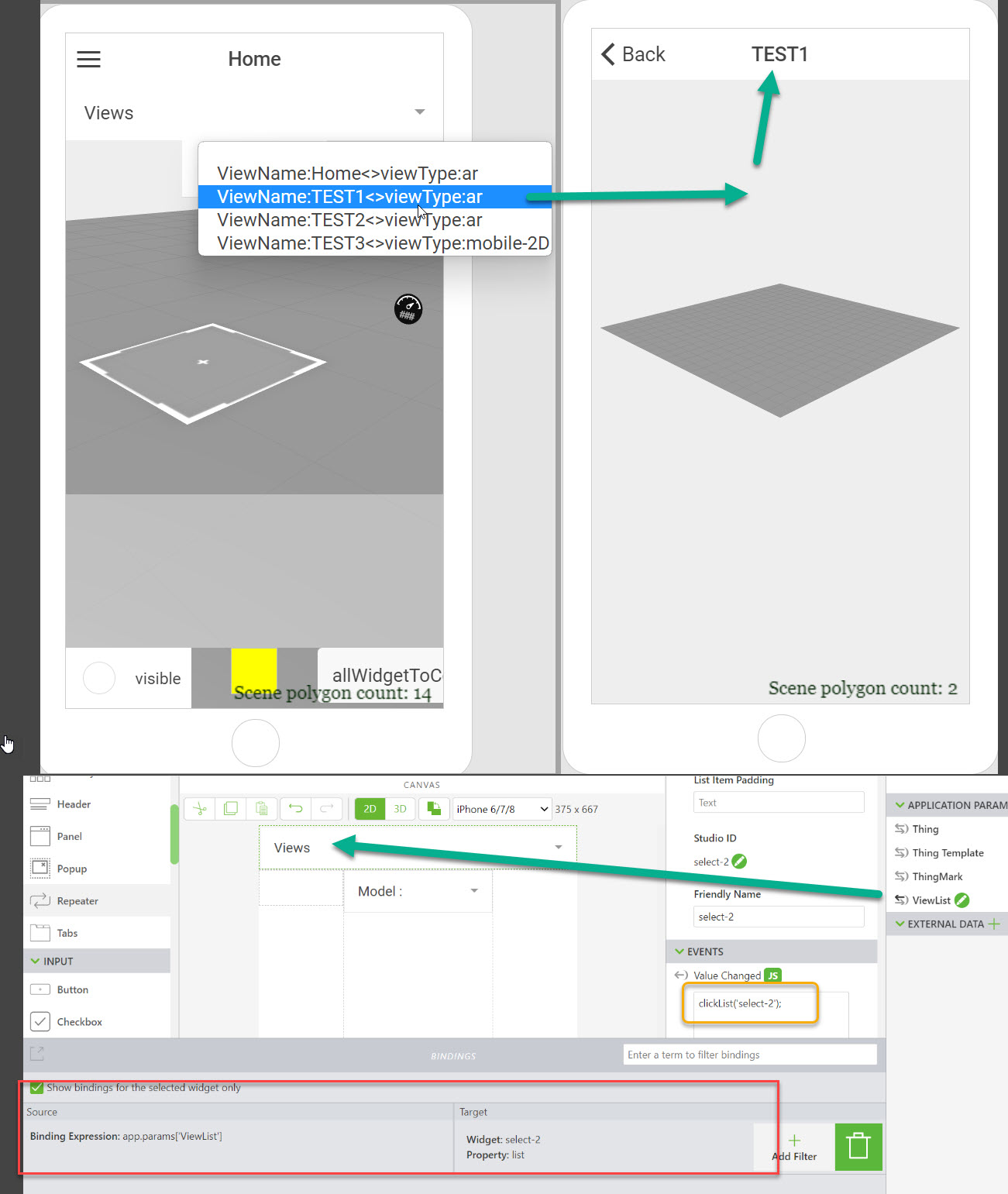This screenshot has width=1008, height=1194.
Task: Uncheck 'Show bindings for the selected widget only'
Action: point(36,1087)
